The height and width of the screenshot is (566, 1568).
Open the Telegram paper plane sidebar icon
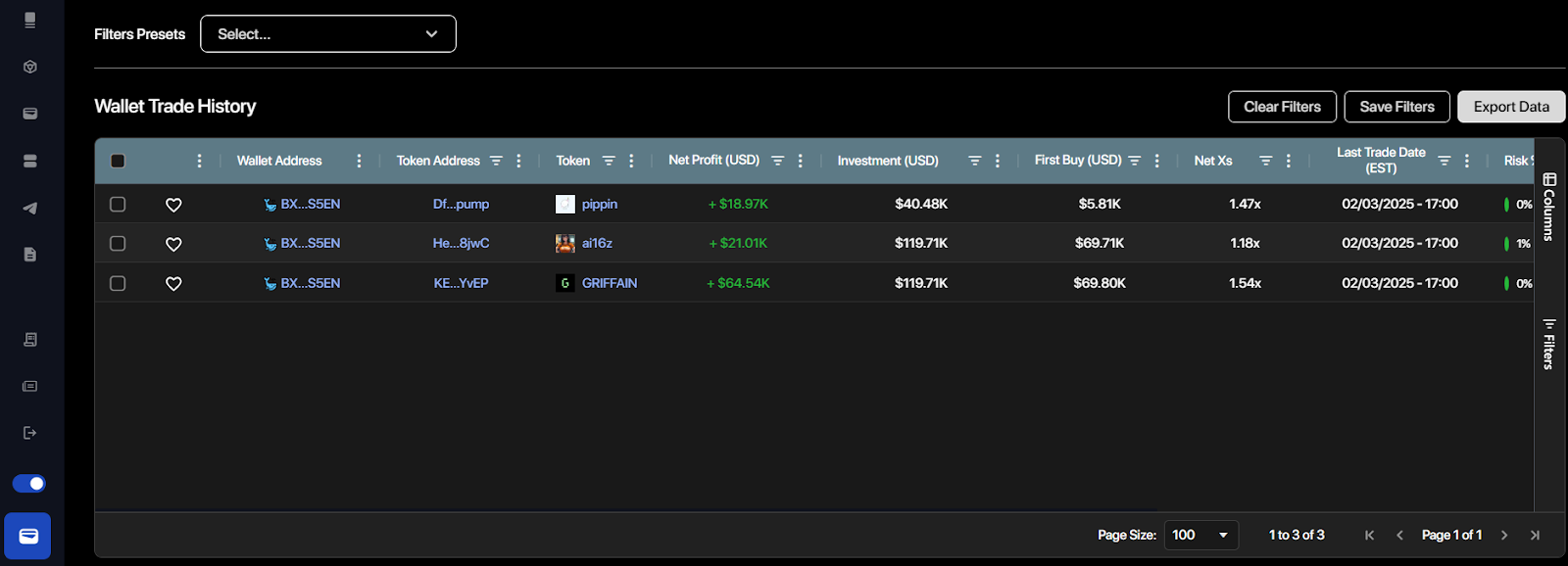[x=30, y=208]
